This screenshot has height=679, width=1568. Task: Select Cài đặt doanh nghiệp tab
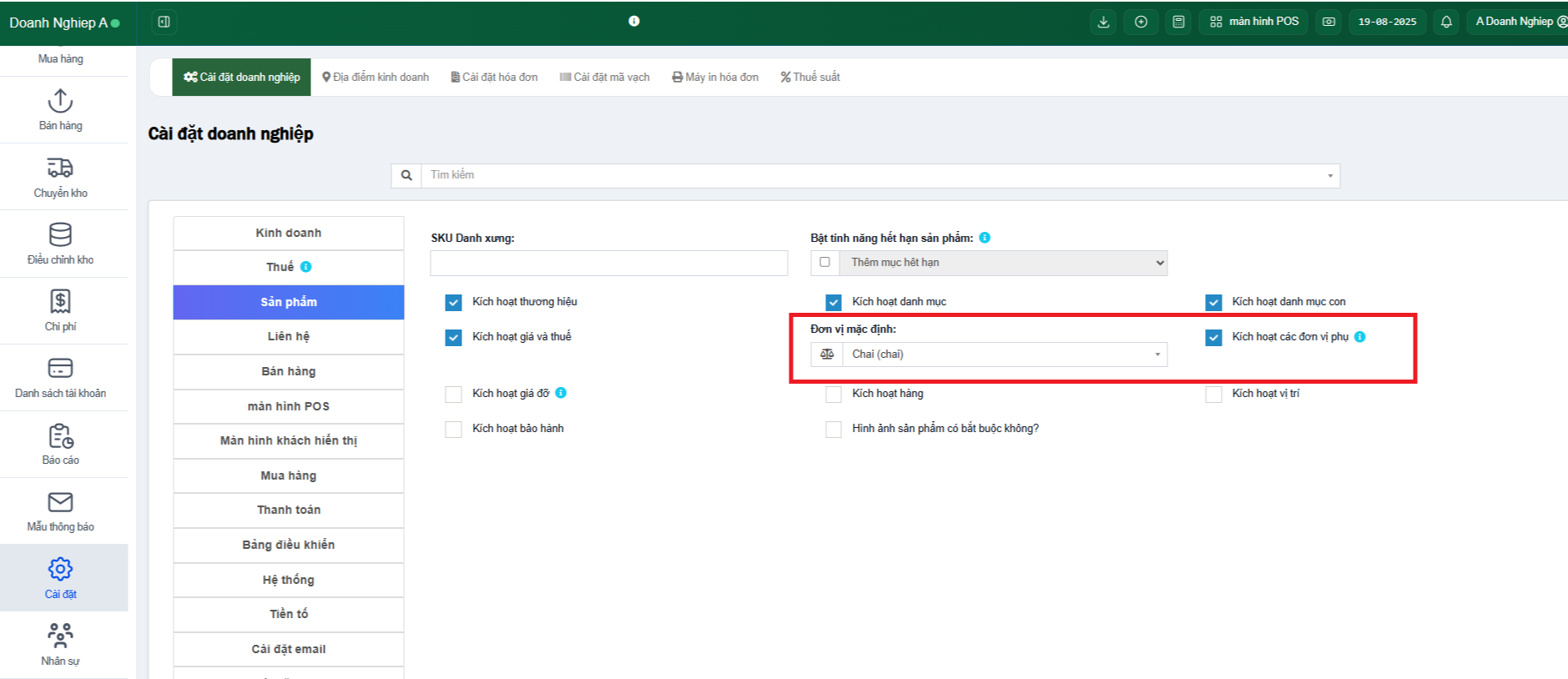pos(241,77)
